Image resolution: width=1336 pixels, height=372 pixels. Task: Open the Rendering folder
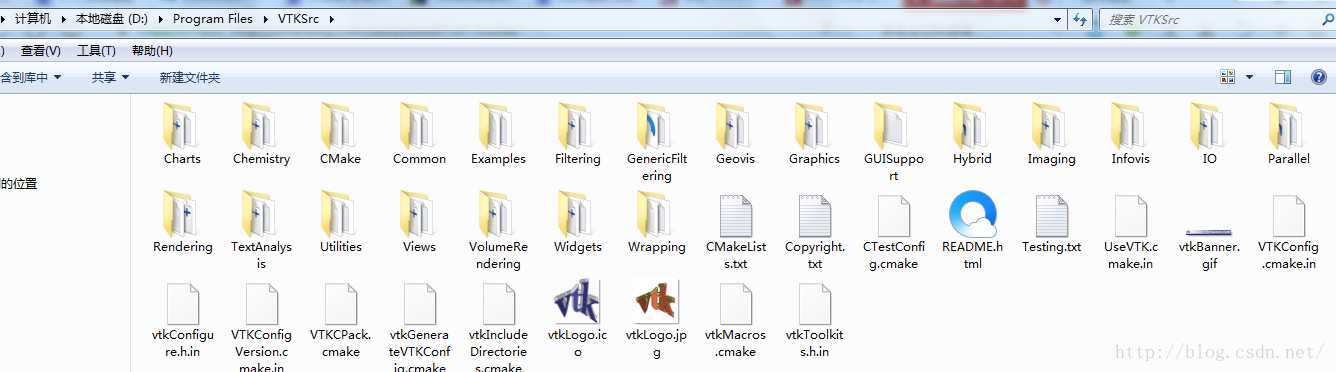[182, 222]
